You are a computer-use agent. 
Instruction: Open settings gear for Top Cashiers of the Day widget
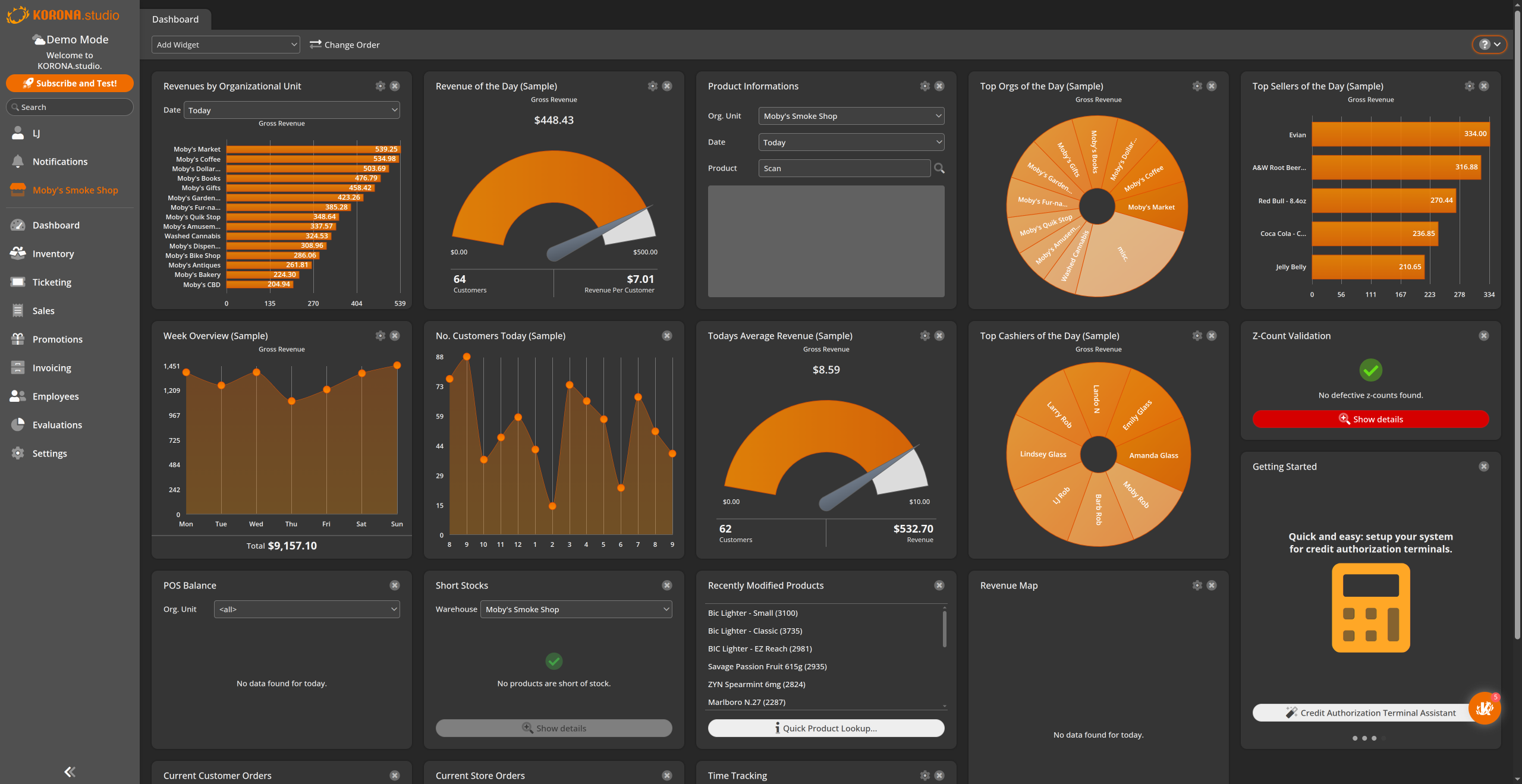pyautogui.click(x=1197, y=336)
